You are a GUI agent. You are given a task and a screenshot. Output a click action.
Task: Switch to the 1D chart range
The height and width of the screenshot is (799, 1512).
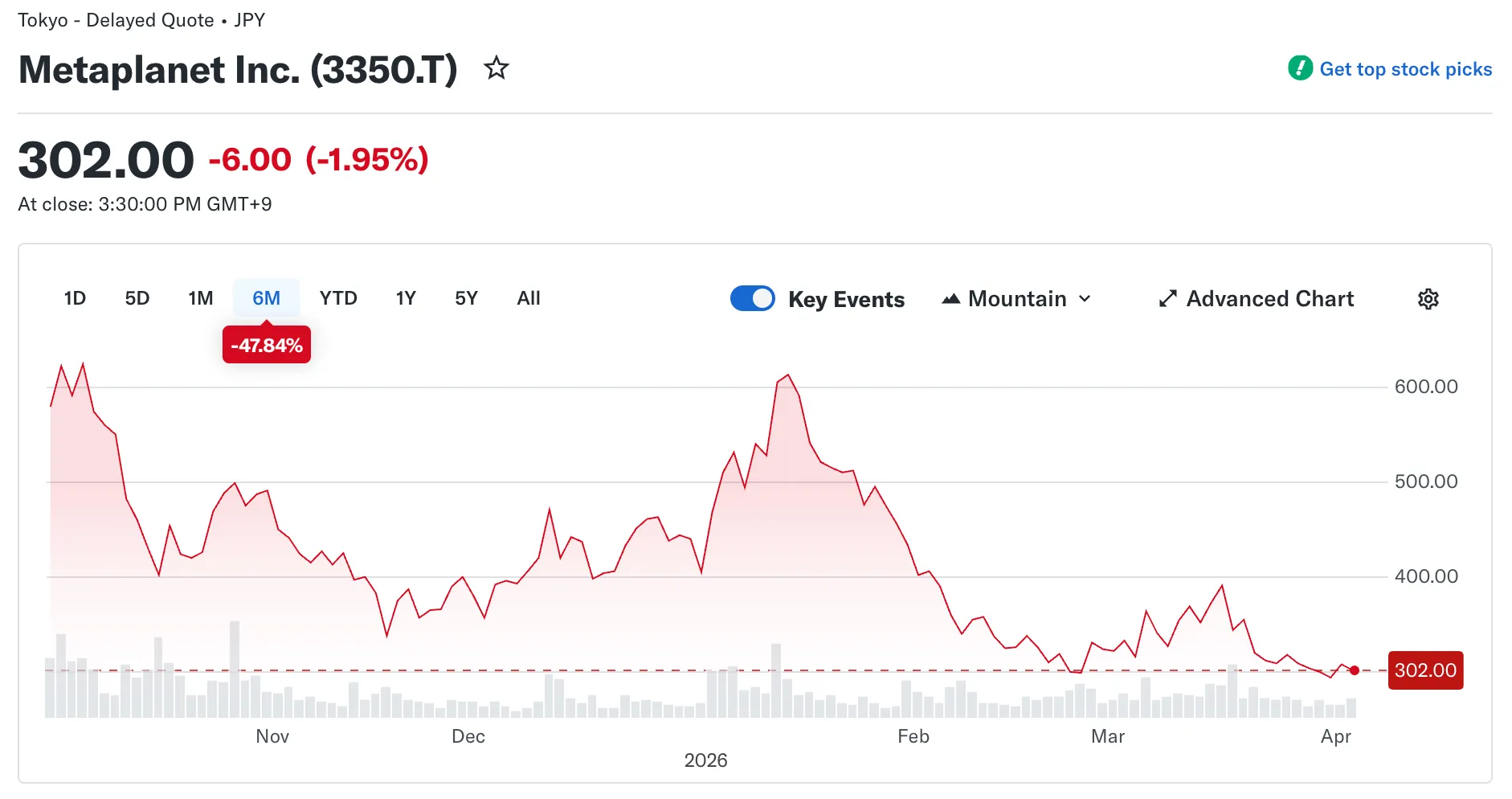coord(74,298)
